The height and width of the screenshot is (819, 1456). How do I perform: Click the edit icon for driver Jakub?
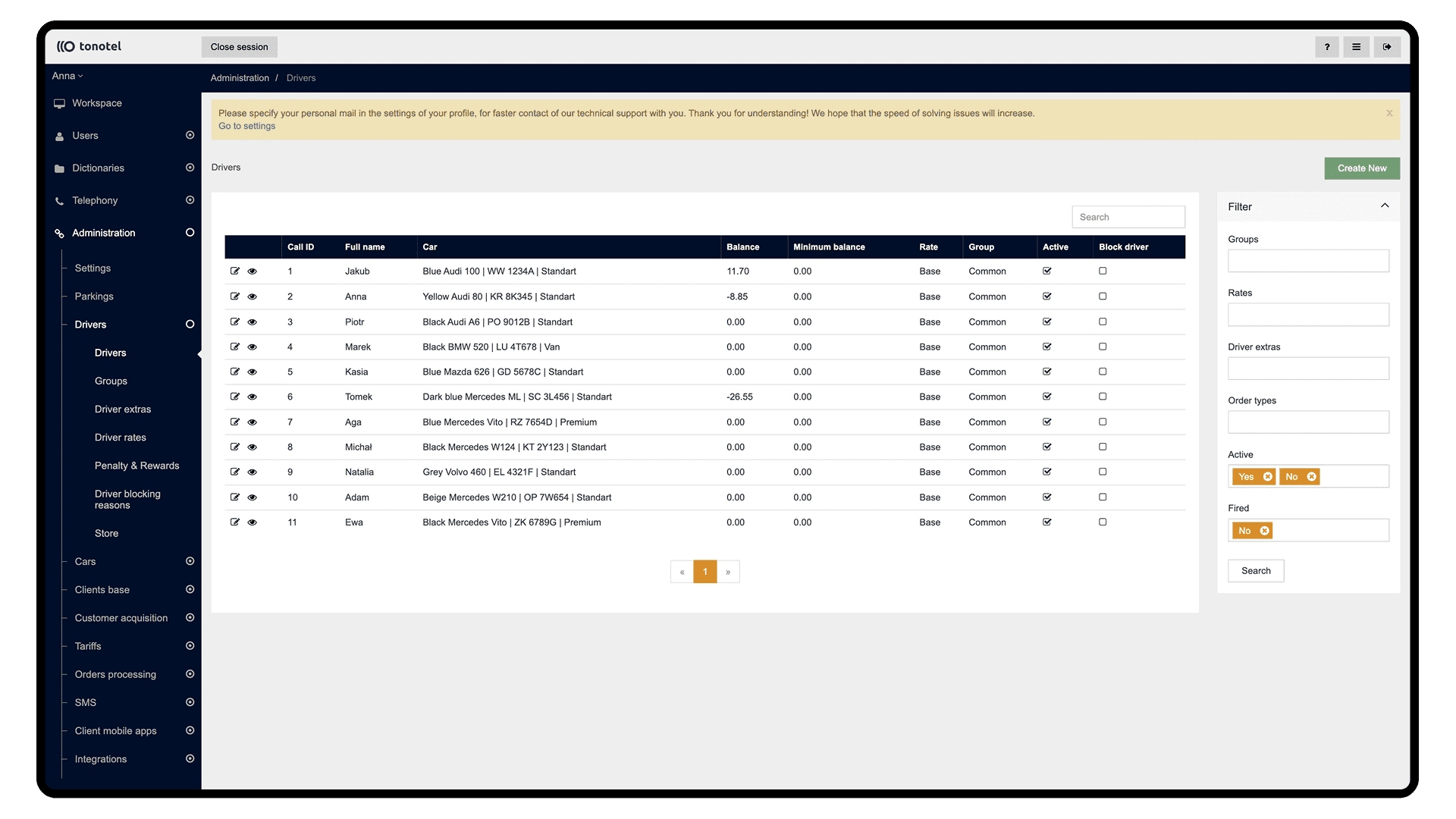235,271
